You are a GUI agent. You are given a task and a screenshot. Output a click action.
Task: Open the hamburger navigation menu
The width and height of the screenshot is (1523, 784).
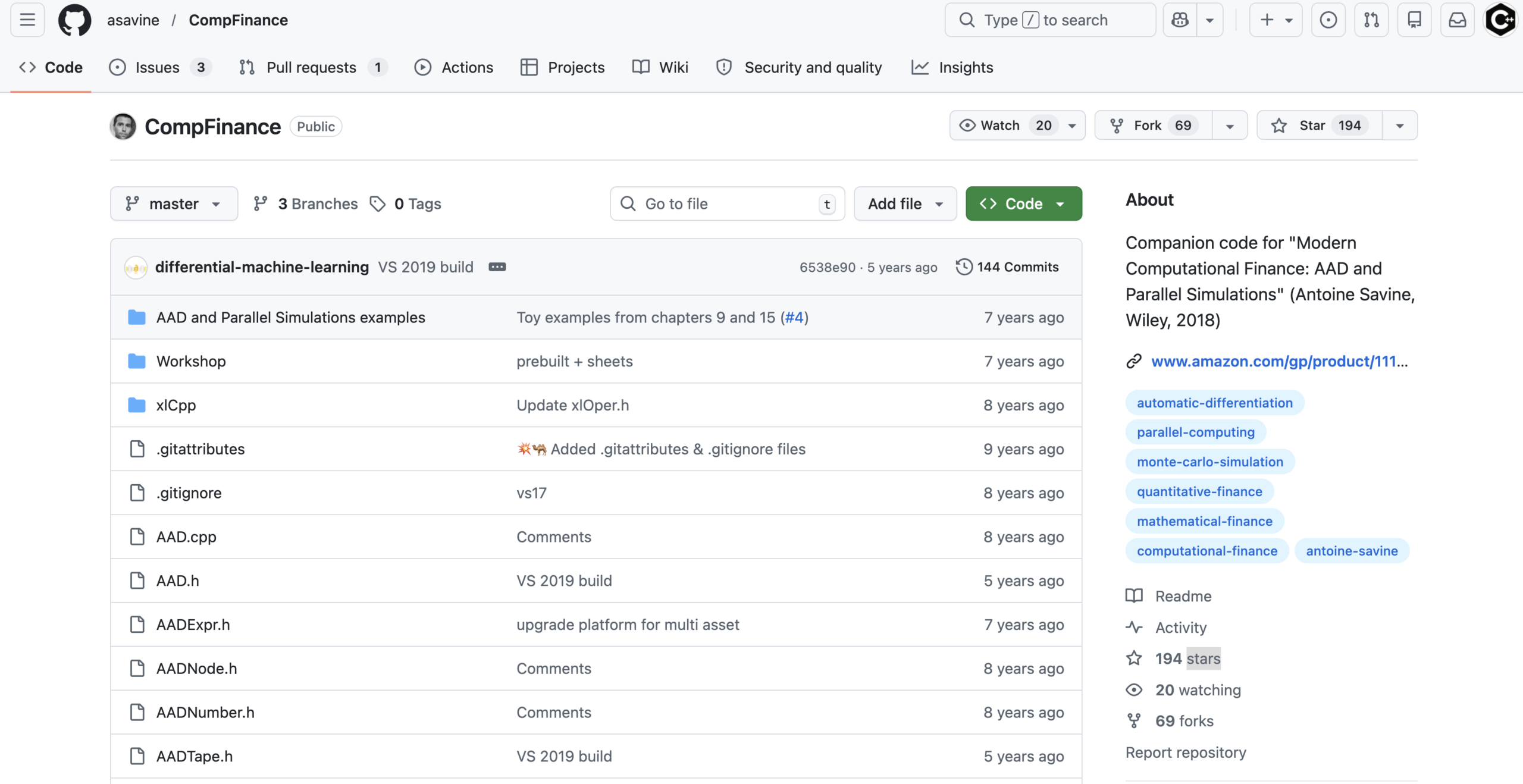[x=27, y=20]
